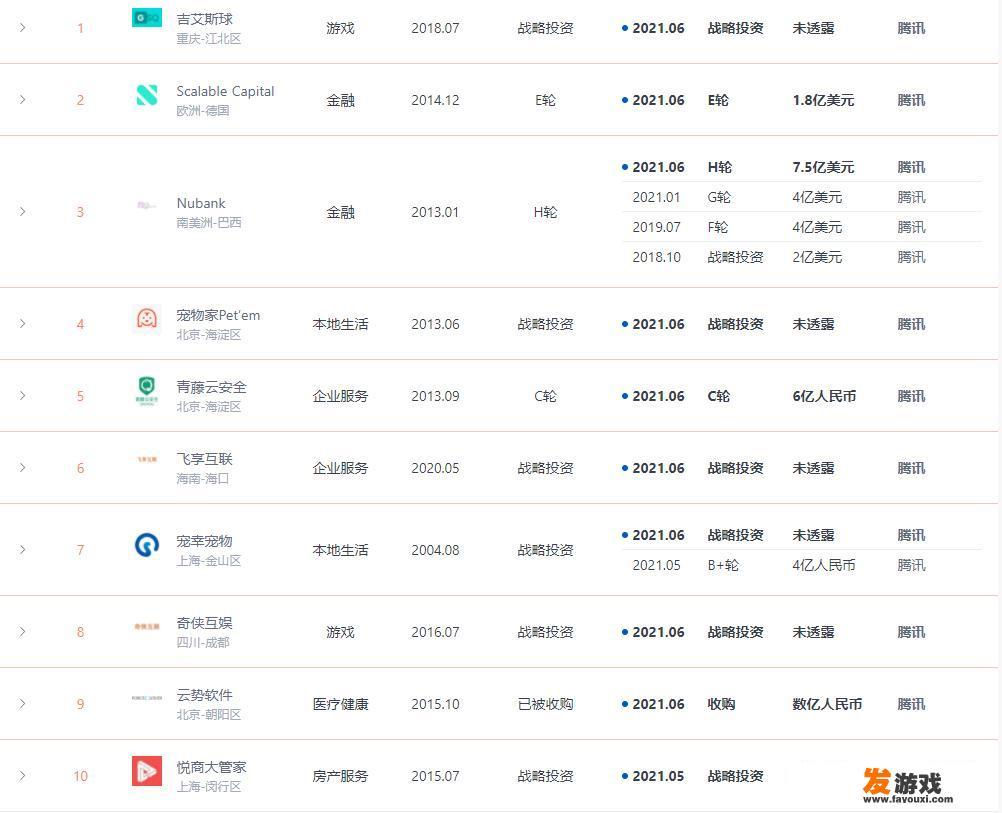Open company link Nubank
The height and width of the screenshot is (813, 1002).
[201, 203]
